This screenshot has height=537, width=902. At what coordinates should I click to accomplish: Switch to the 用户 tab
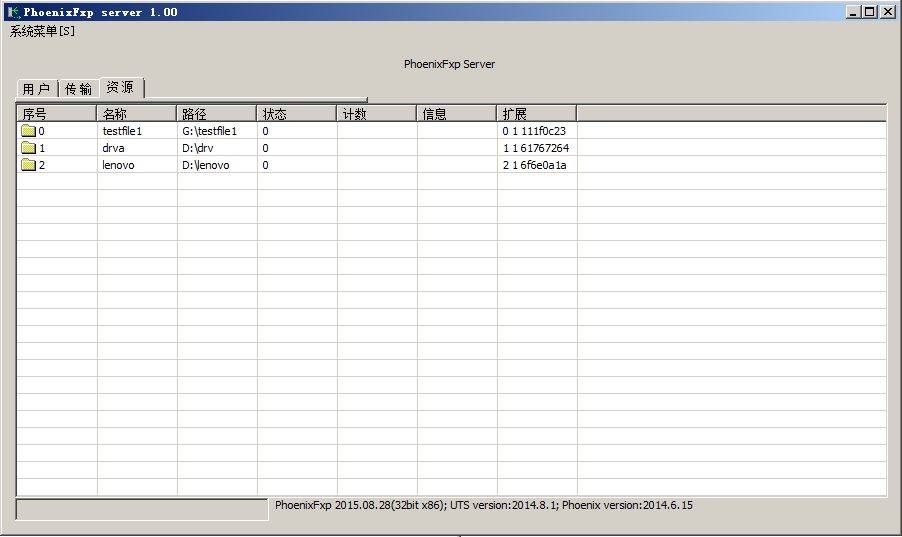(37, 89)
